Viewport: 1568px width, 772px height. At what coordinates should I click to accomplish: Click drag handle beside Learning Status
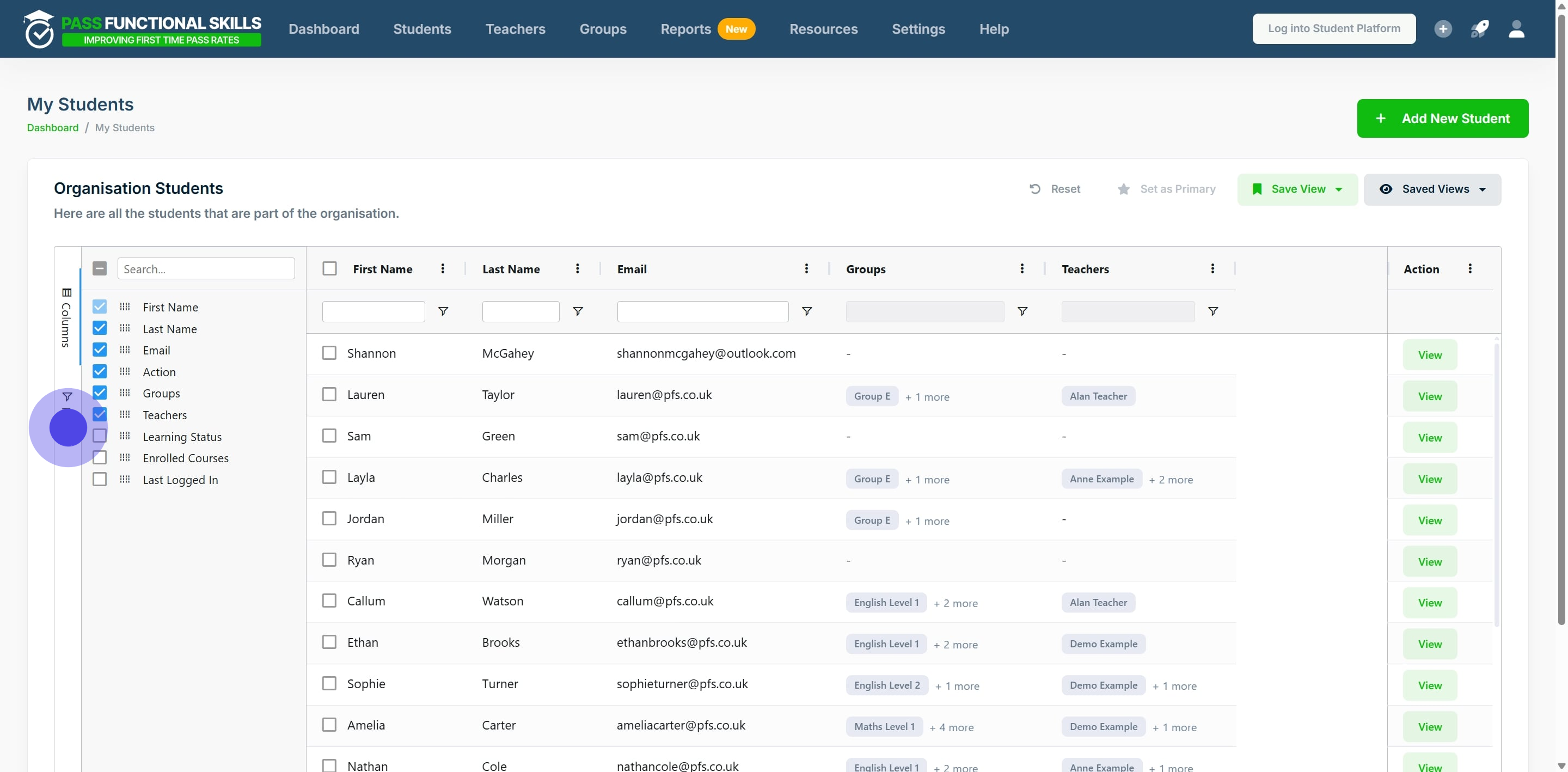pos(125,436)
